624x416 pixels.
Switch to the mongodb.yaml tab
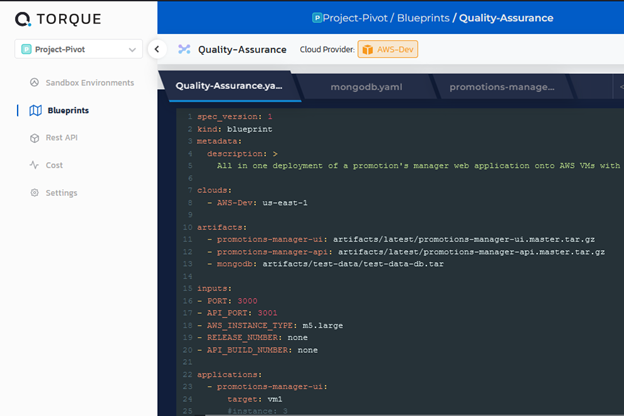[366, 87]
